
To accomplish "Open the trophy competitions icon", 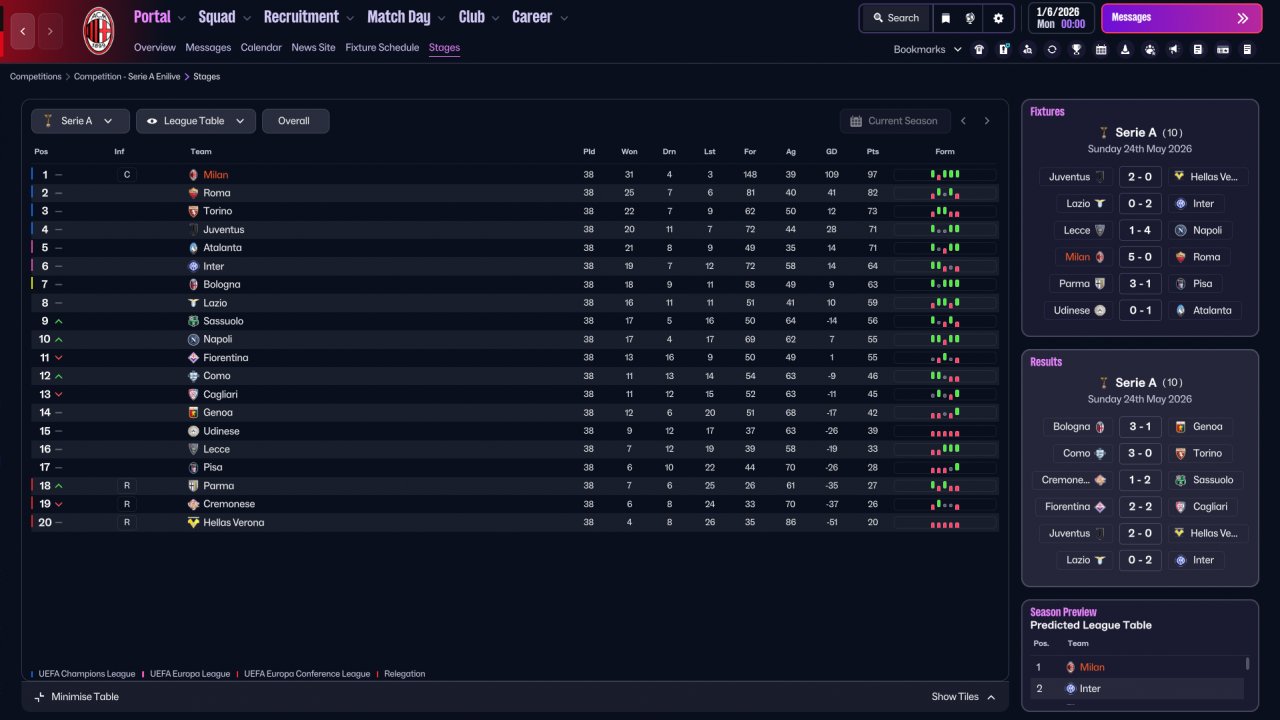I will click(x=1077, y=49).
